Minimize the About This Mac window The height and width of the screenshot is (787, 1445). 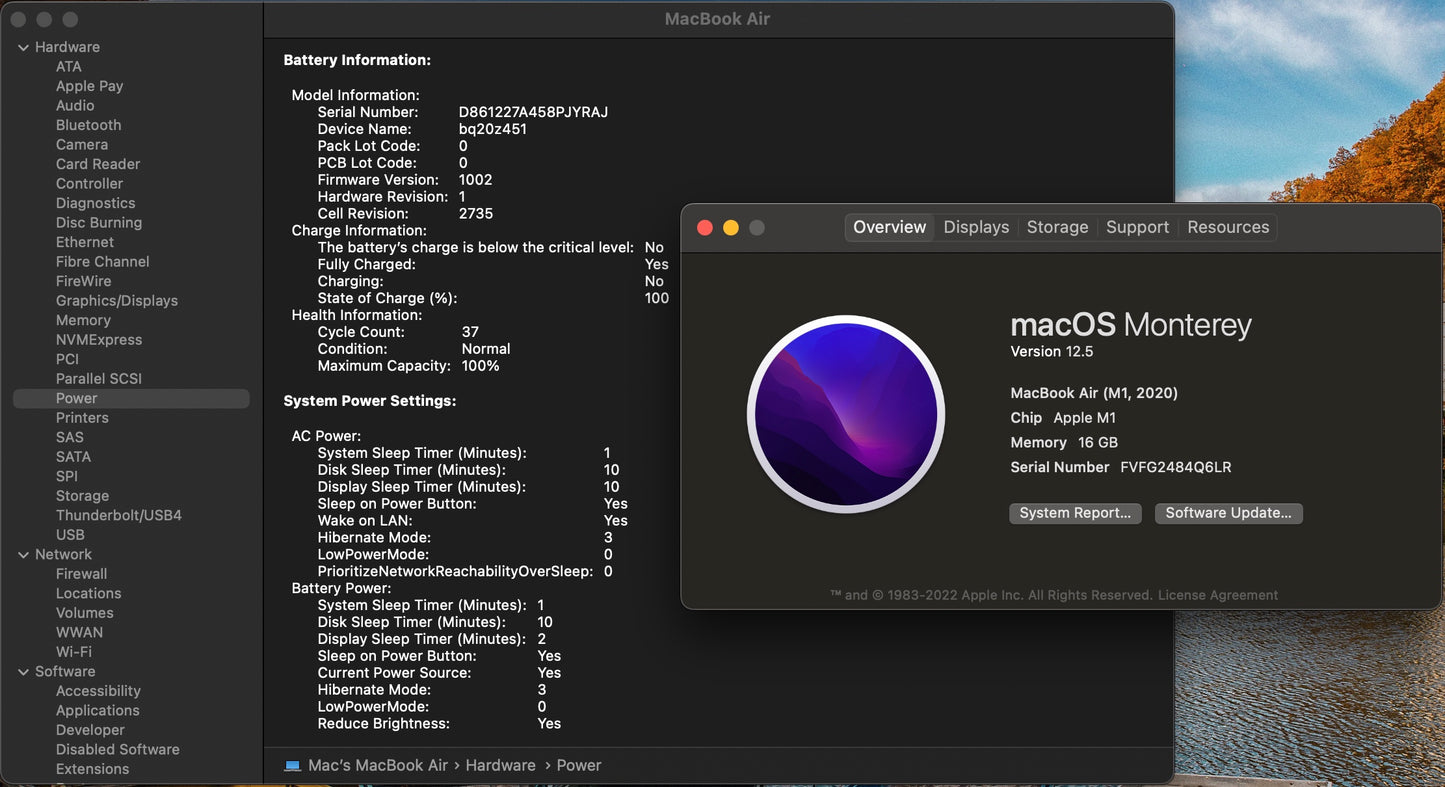point(730,228)
